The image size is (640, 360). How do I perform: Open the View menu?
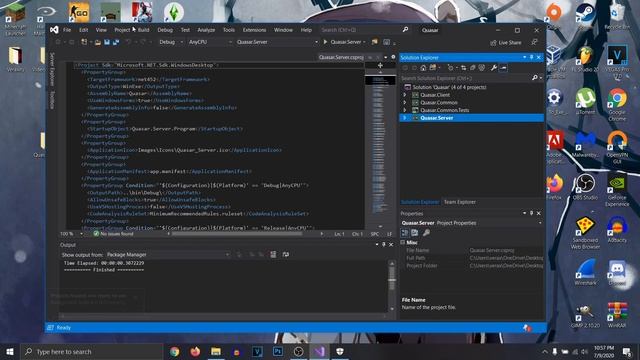point(101,30)
